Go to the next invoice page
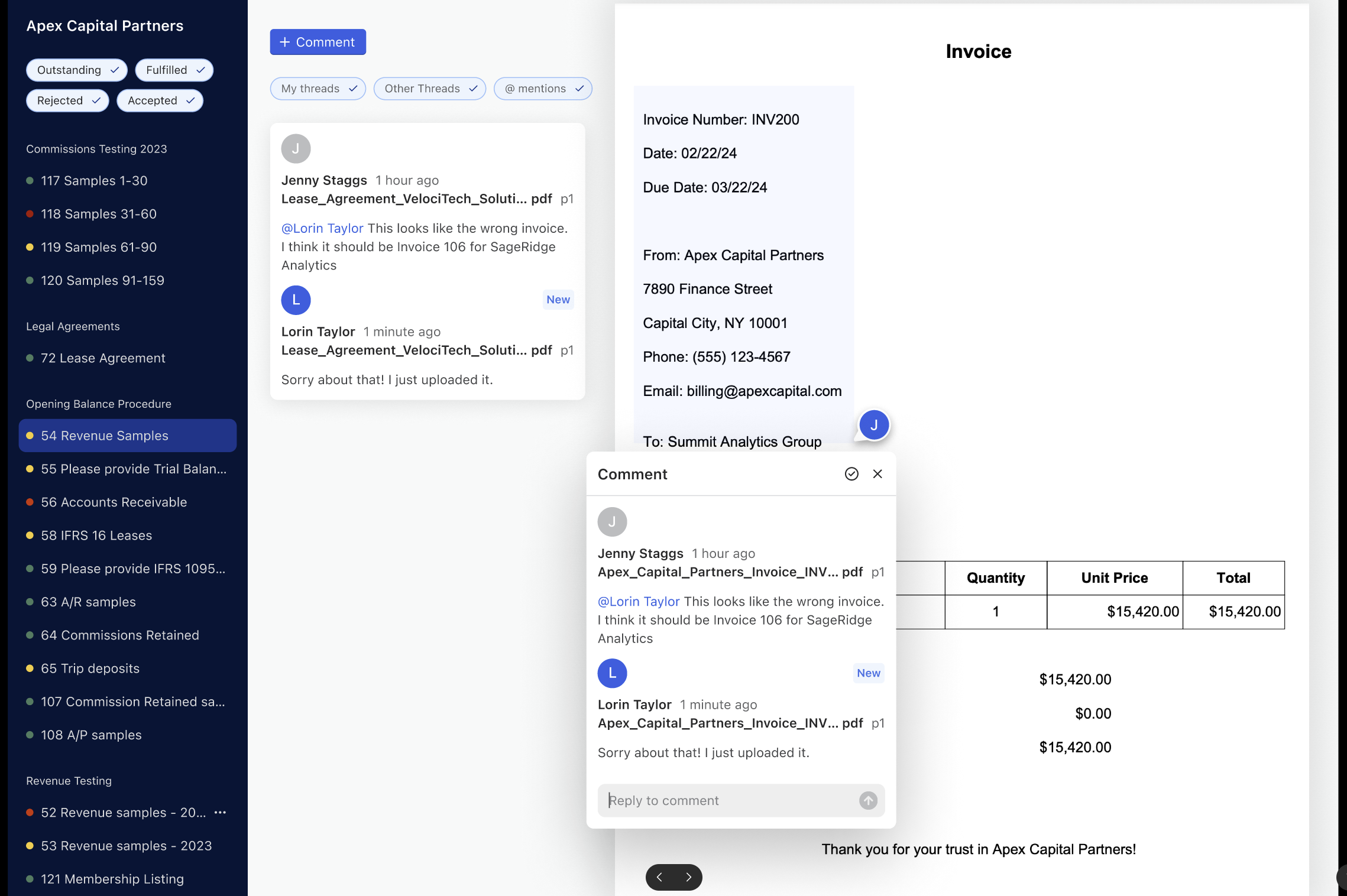 tap(688, 877)
